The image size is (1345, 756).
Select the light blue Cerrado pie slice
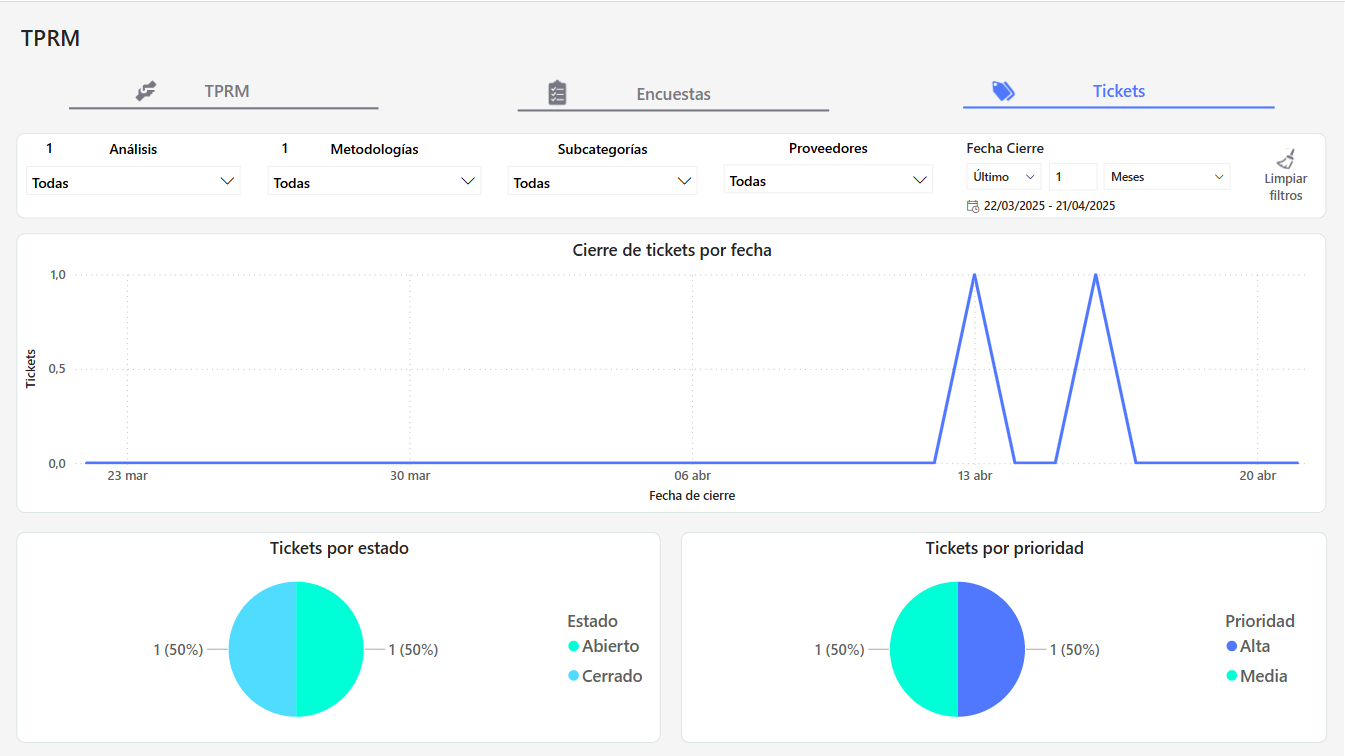(x=263, y=650)
